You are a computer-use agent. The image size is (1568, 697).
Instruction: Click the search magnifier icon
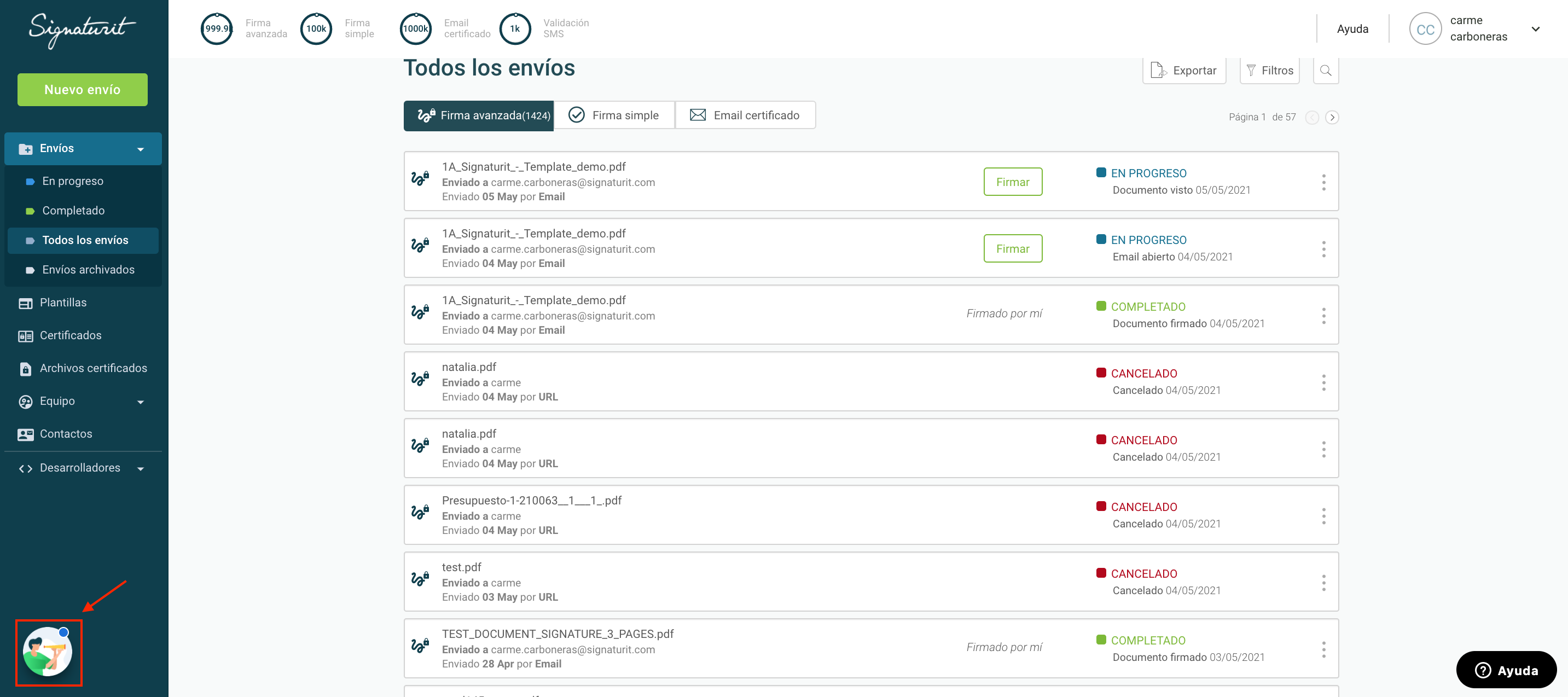(x=1325, y=71)
